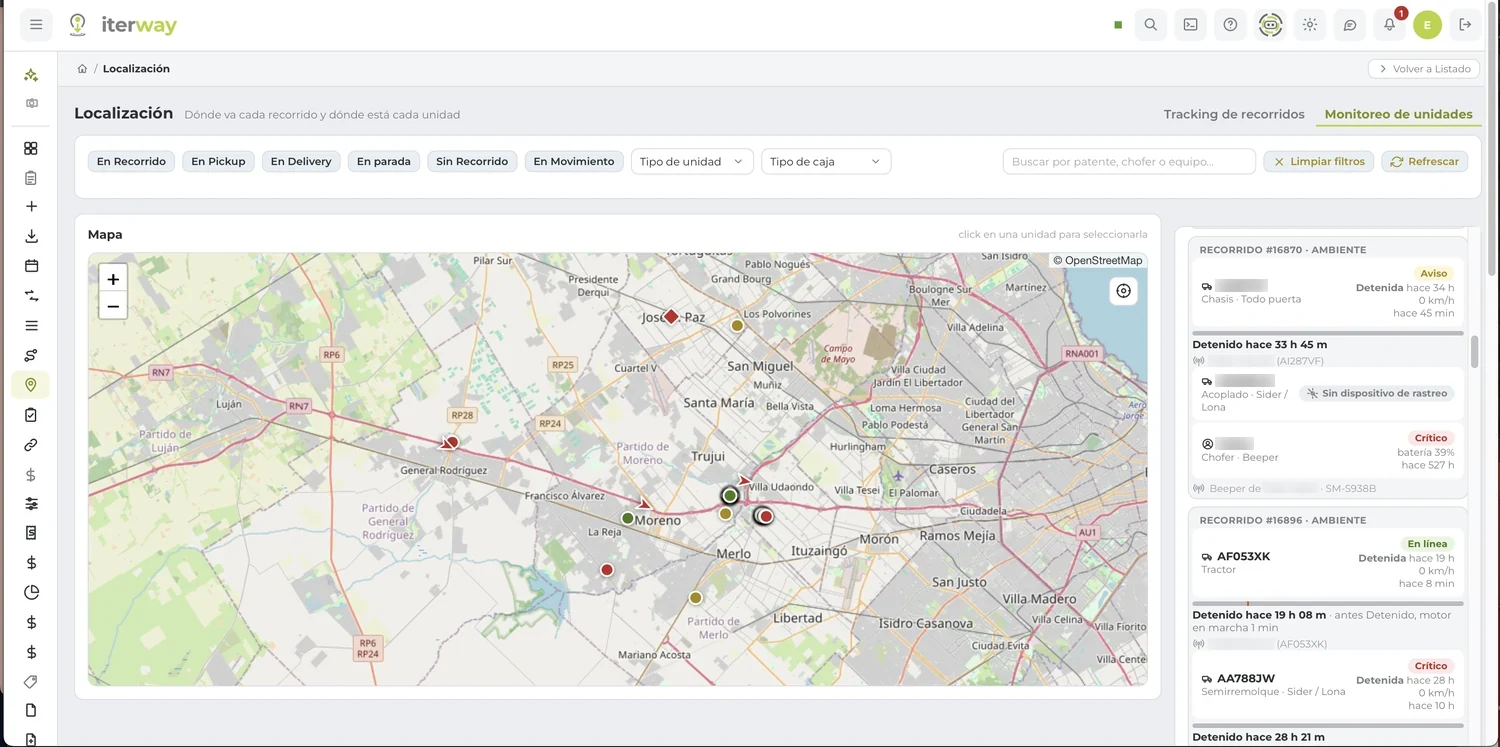
Task: Toggle the En parada filter chip
Action: click(384, 161)
